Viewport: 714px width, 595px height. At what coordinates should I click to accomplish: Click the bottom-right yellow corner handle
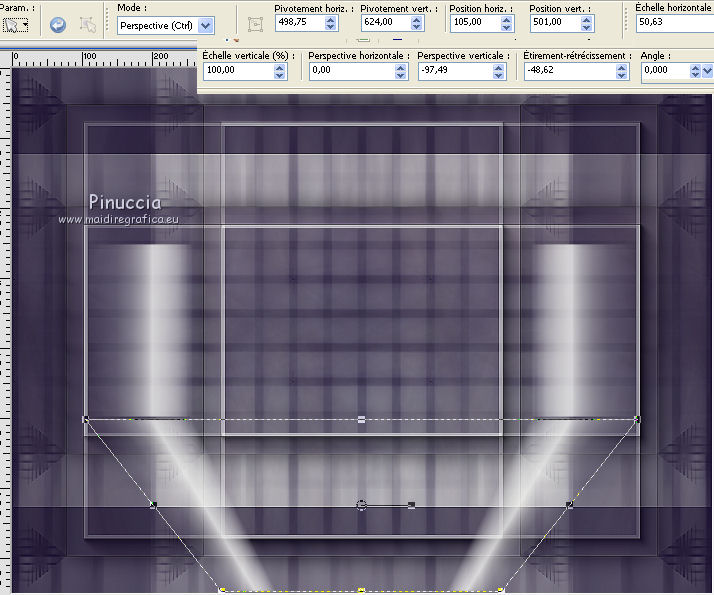pos(500,590)
